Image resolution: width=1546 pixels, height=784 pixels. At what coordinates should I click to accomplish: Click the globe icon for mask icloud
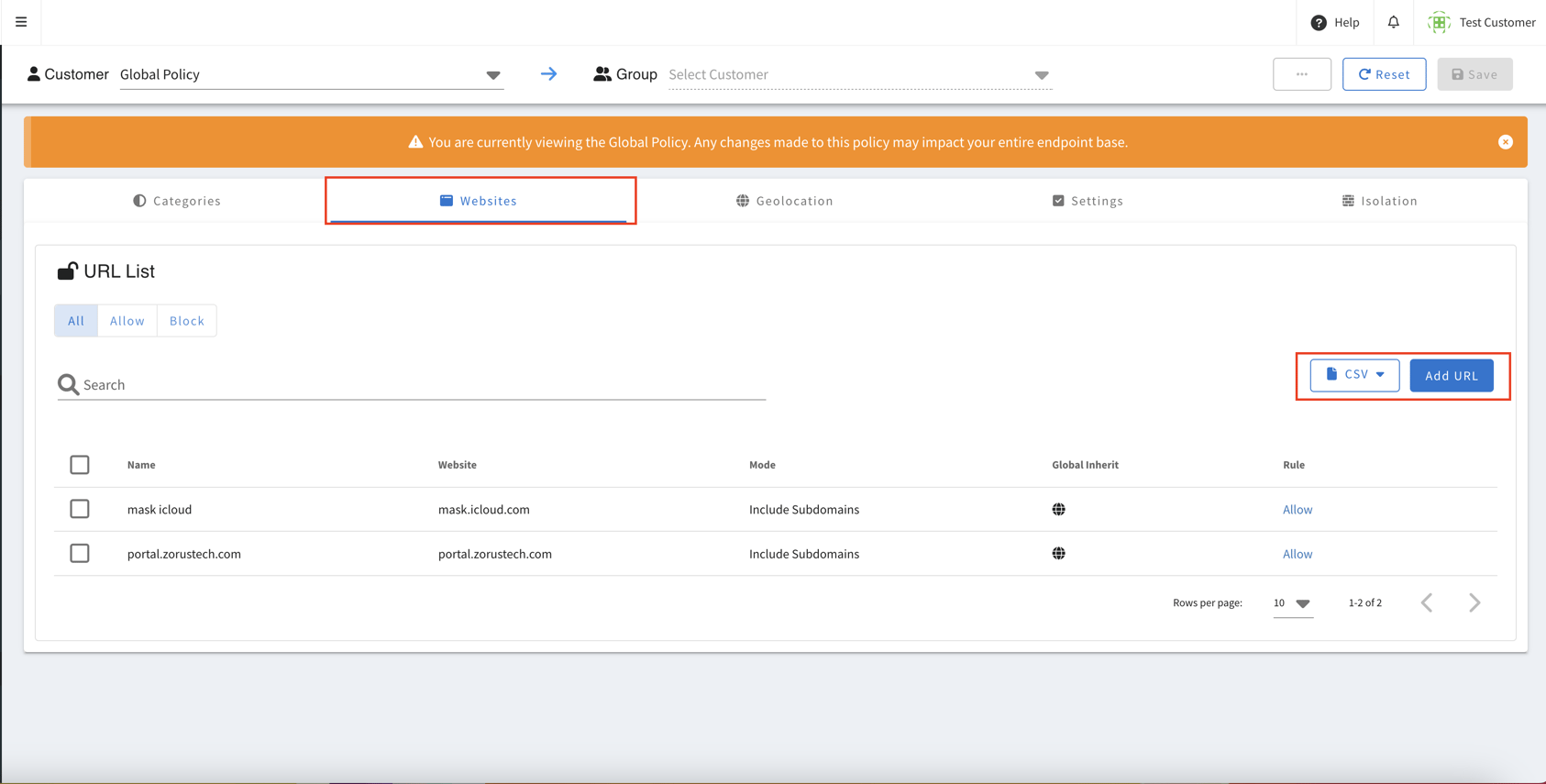click(1058, 510)
